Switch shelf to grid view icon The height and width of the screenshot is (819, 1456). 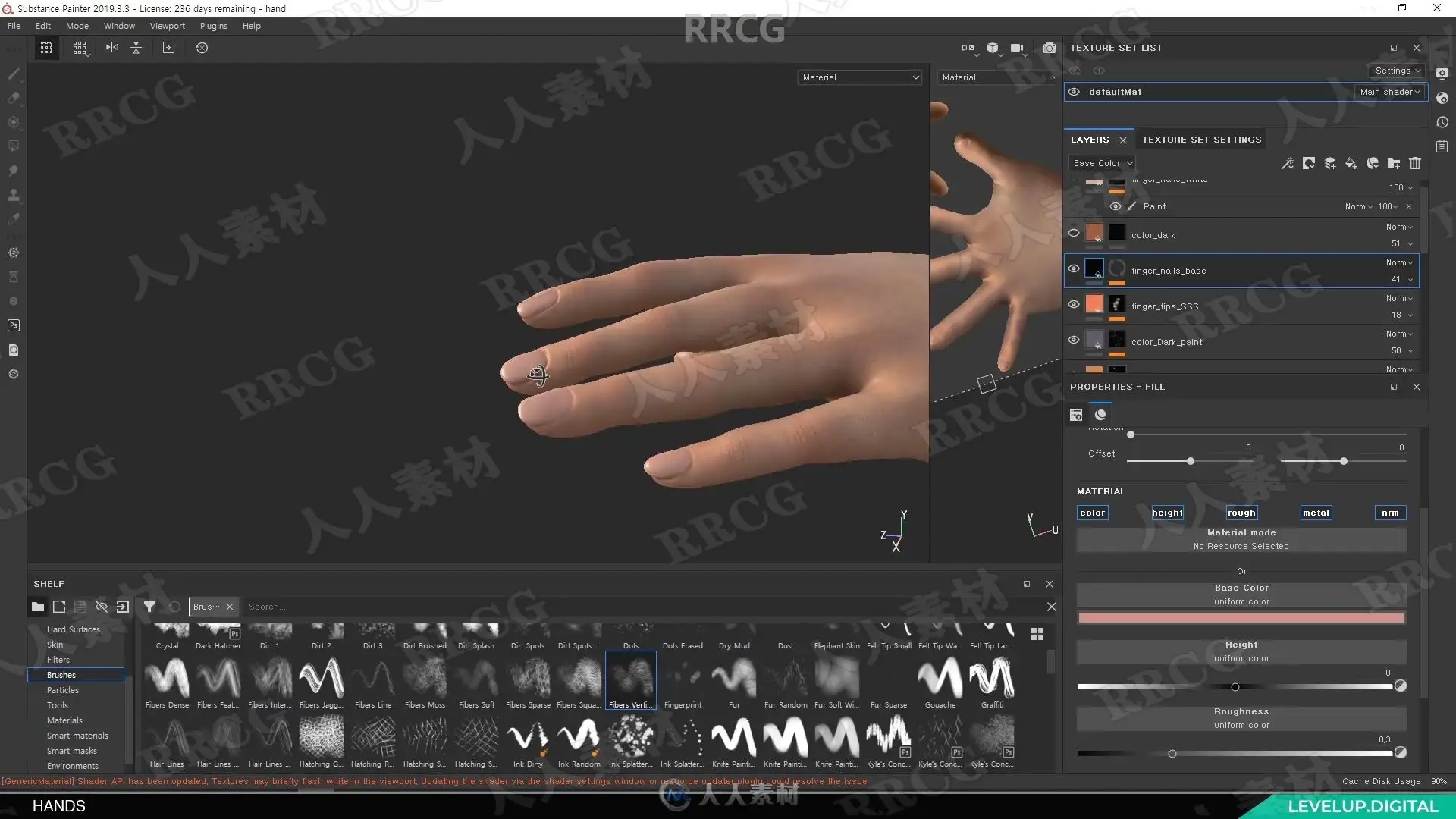(1037, 634)
